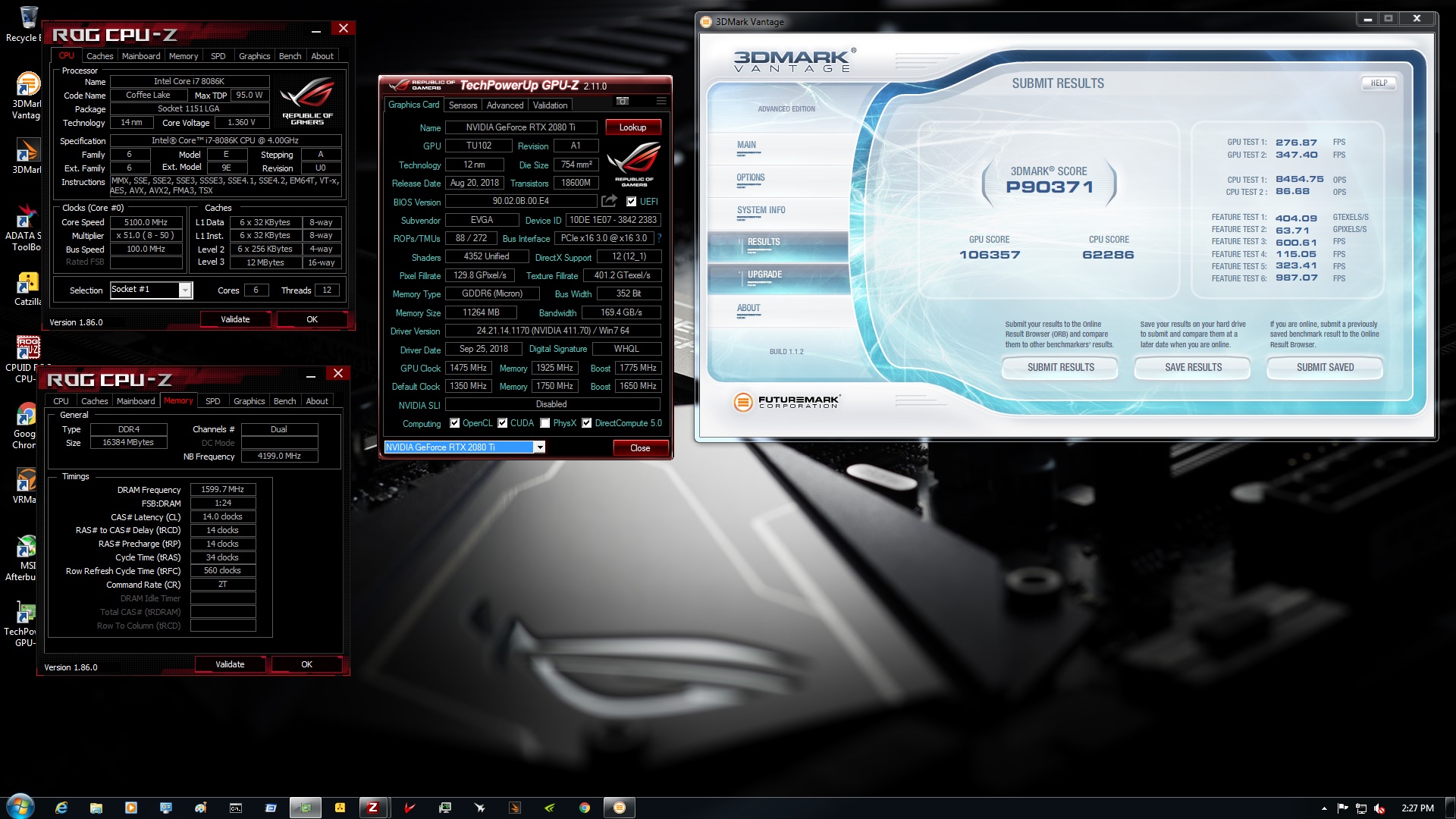Screen dimensions: 1456x819
Task: Click the muted volume tray icon
Action: [1379, 808]
